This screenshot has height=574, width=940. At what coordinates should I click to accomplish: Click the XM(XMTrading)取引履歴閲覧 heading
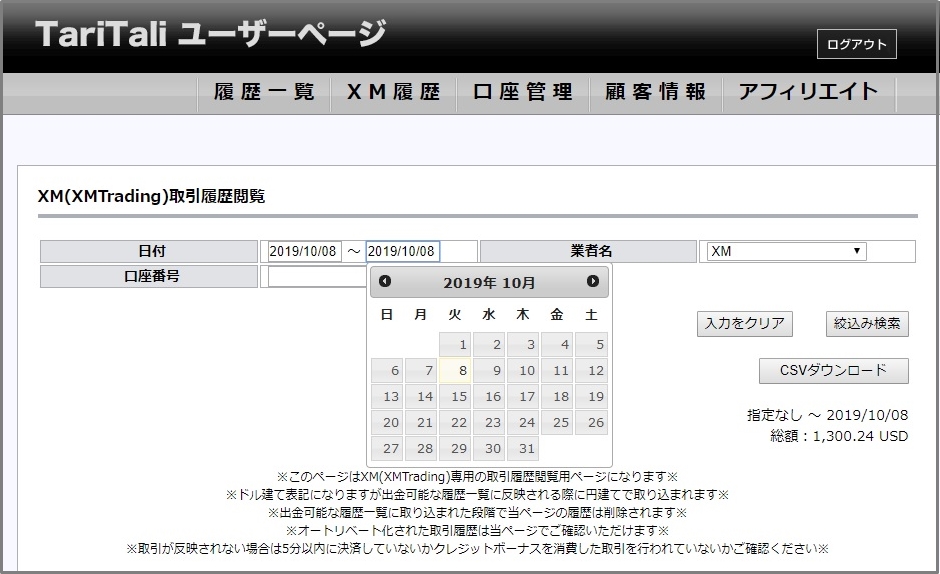point(151,197)
